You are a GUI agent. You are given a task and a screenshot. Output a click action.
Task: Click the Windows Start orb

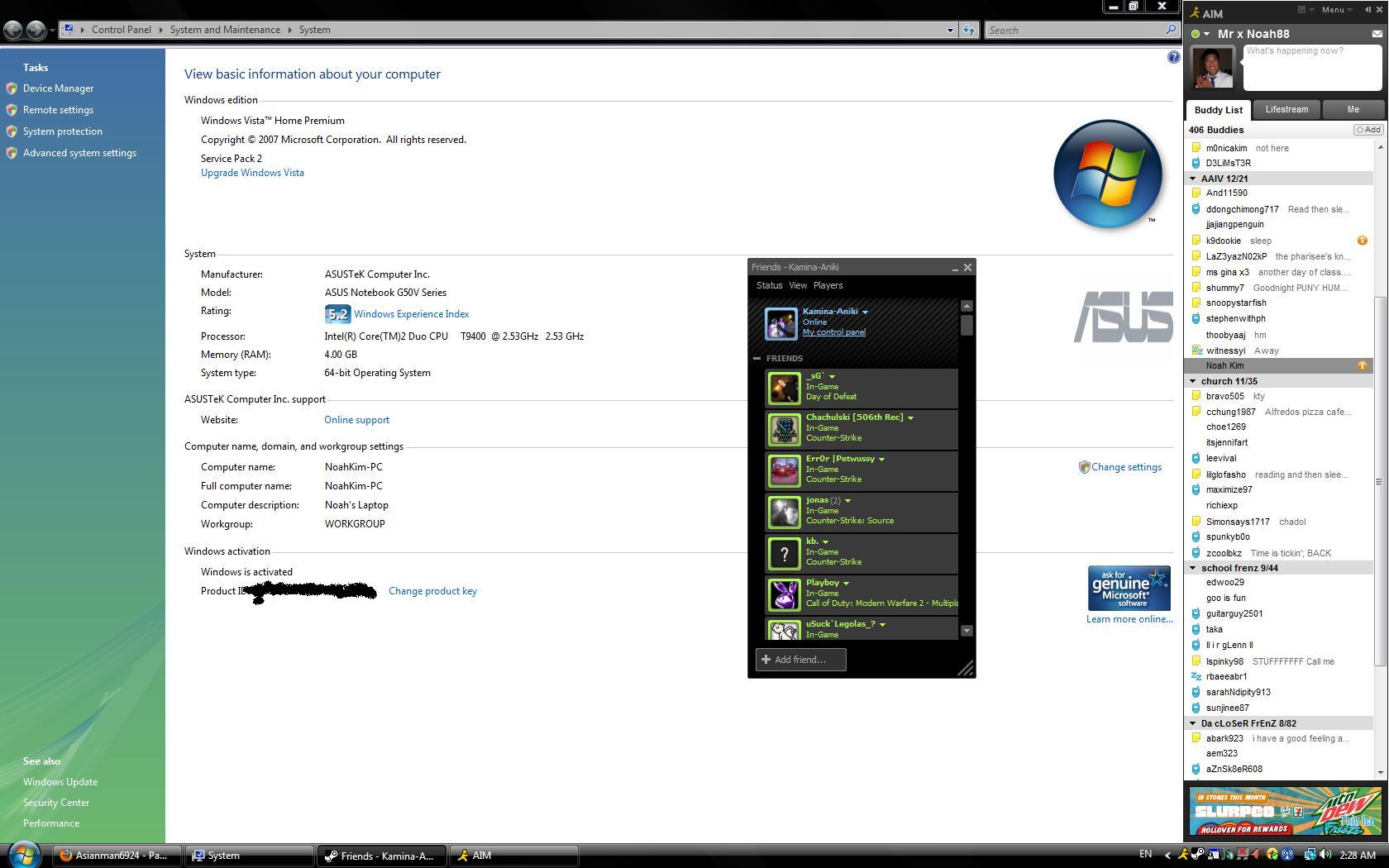(x=24, y=855)
